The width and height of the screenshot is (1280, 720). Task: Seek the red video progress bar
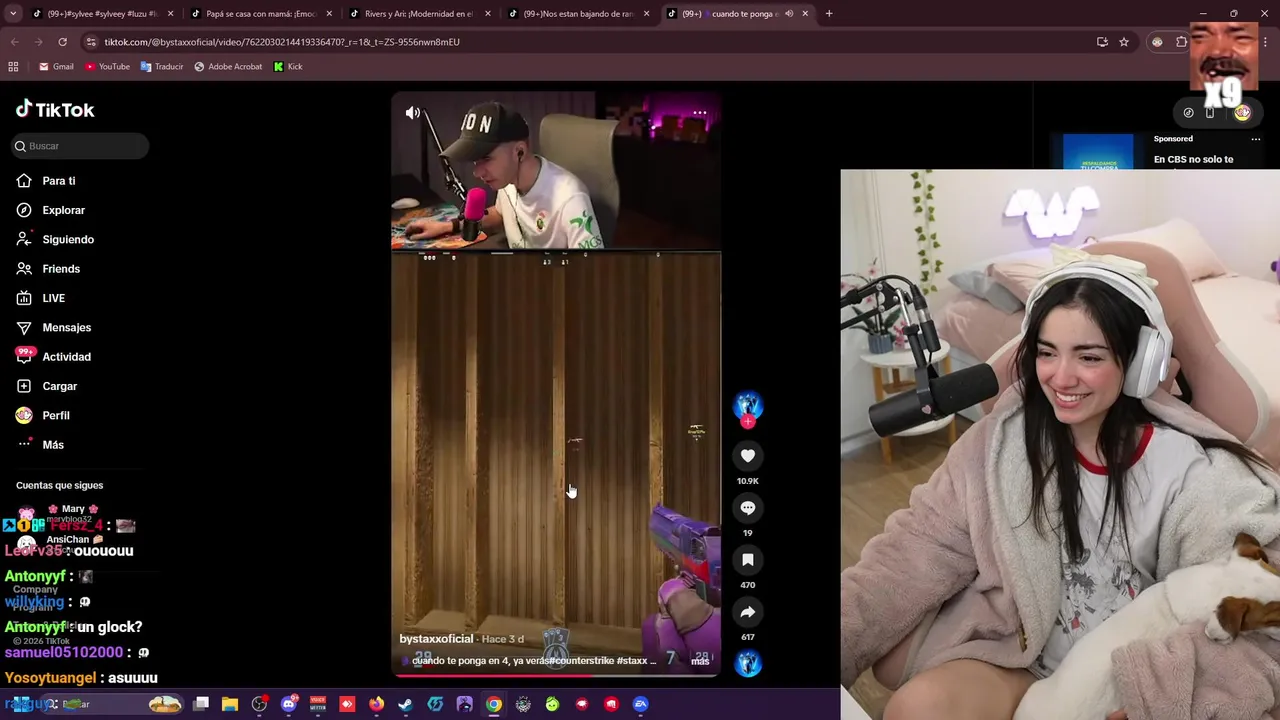[x=556, y=675]
